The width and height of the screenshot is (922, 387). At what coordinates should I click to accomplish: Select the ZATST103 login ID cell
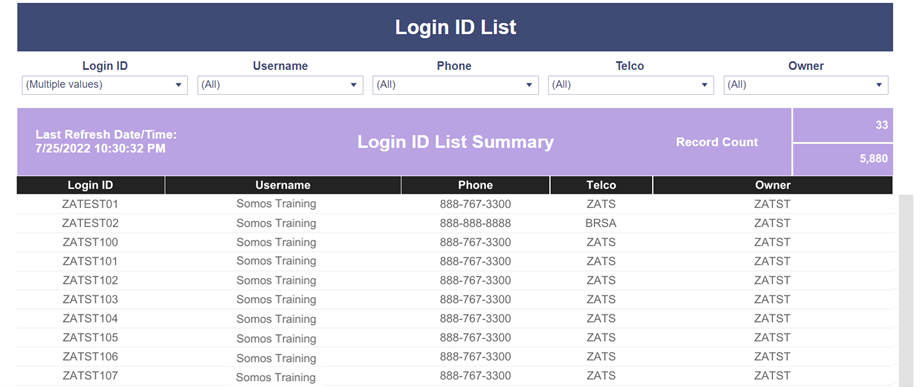91,299
